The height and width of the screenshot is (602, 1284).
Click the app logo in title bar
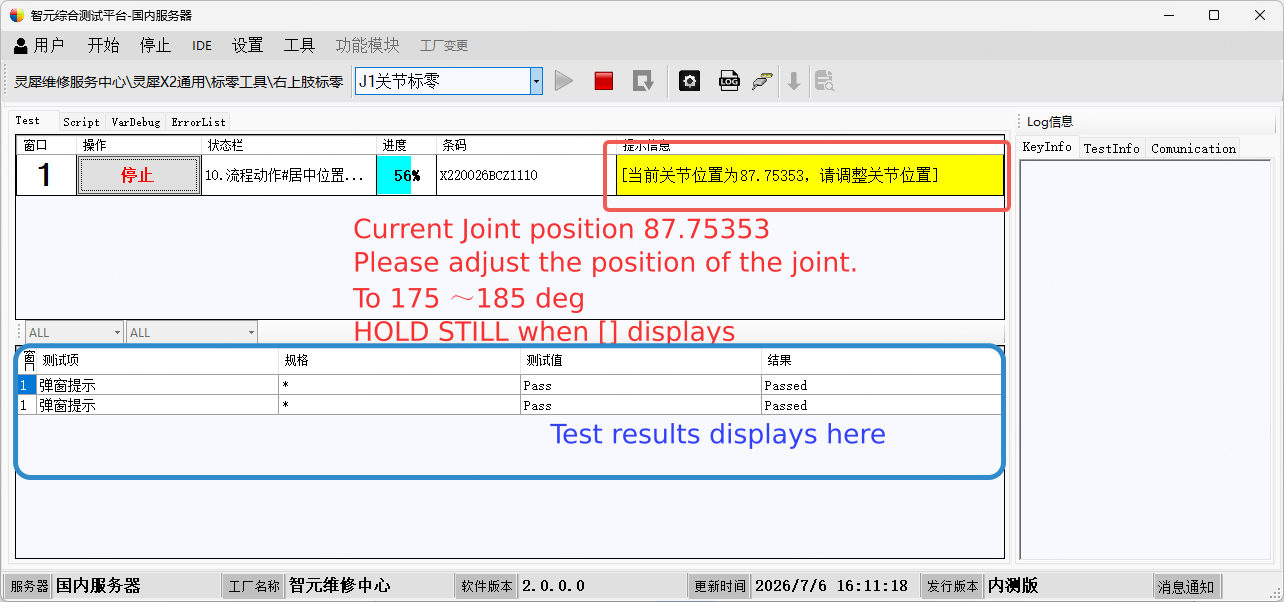(x=16, y=15)
